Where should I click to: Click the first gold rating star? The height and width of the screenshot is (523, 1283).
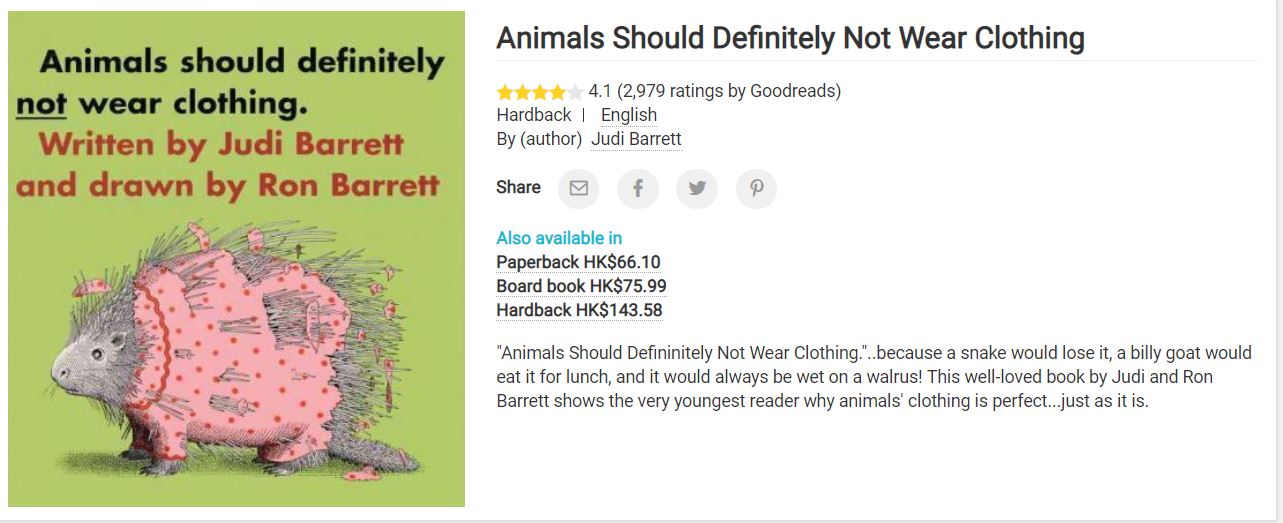[505, 92]
